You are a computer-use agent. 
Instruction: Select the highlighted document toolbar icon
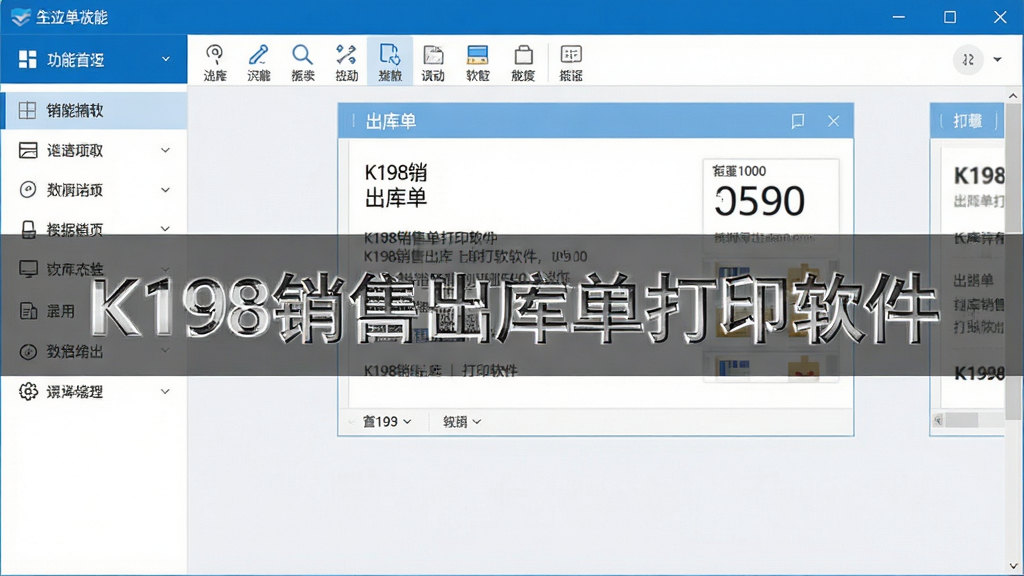pos(390,62)
